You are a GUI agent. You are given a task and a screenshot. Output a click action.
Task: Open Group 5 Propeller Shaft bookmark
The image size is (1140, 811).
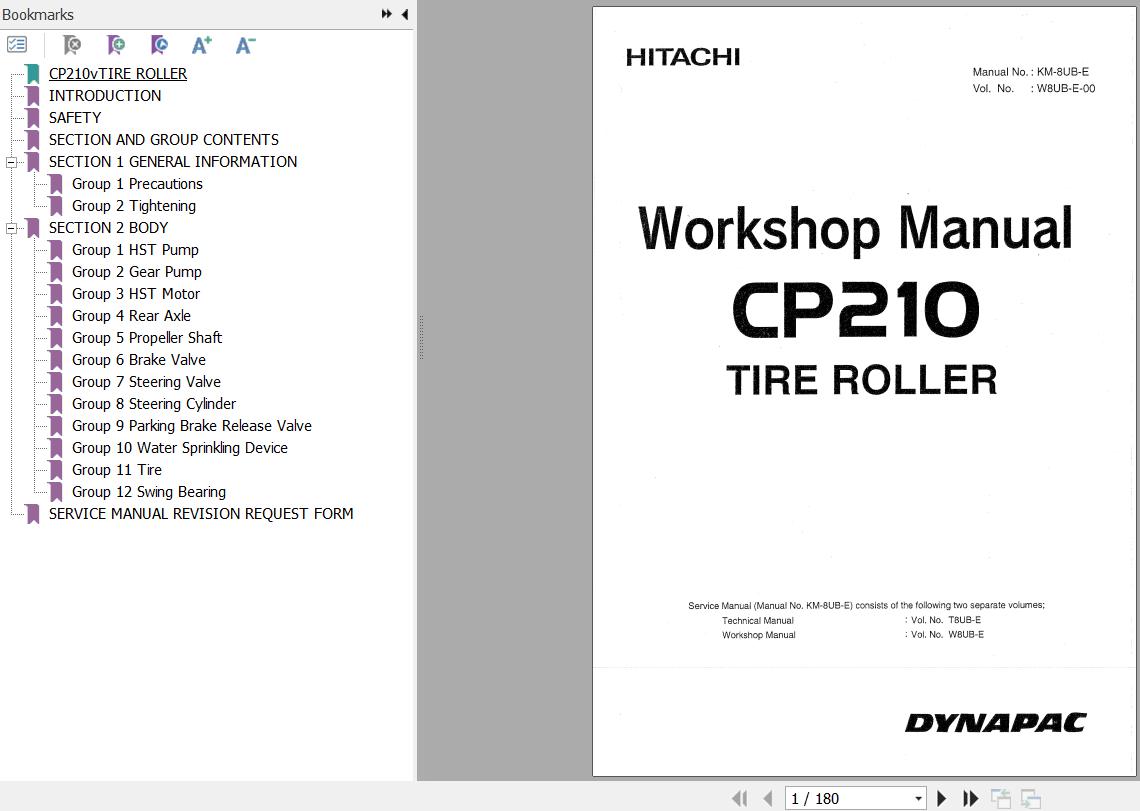click(147, 337)
